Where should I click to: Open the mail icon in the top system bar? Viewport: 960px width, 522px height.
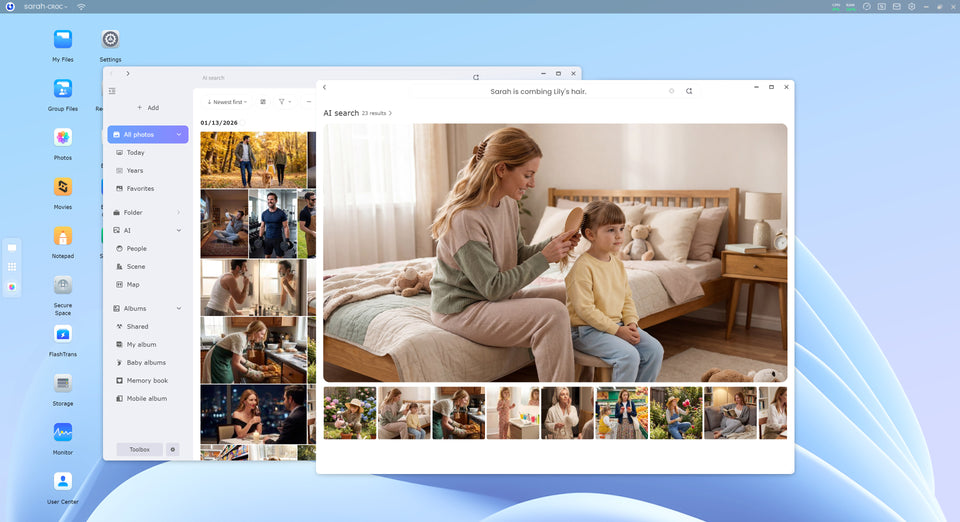pos(896,7)
